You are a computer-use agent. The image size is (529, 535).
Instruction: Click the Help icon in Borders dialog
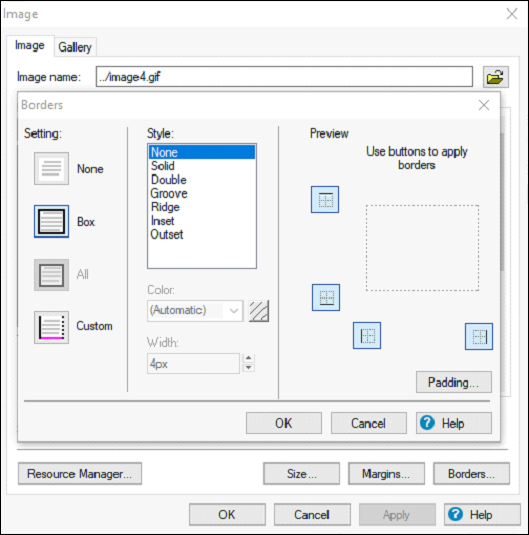[427, 423]
